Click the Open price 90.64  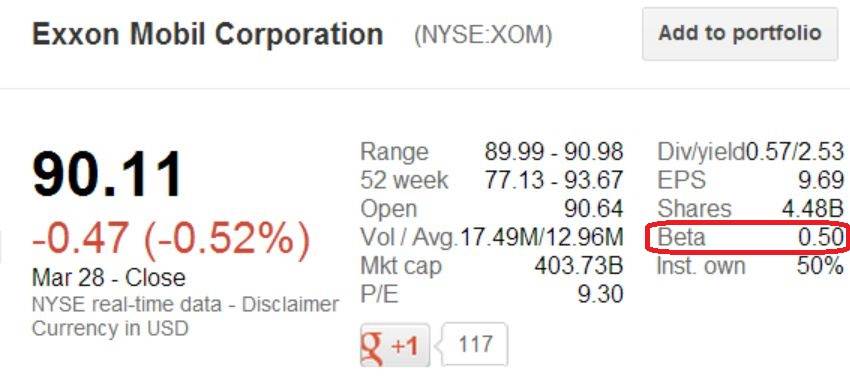click(x=594, y=209)
